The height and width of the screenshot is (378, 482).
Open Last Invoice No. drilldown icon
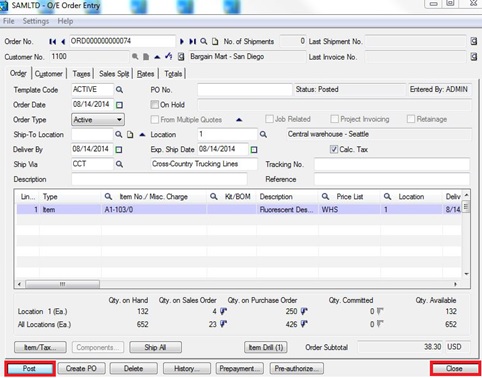[474, 57]
